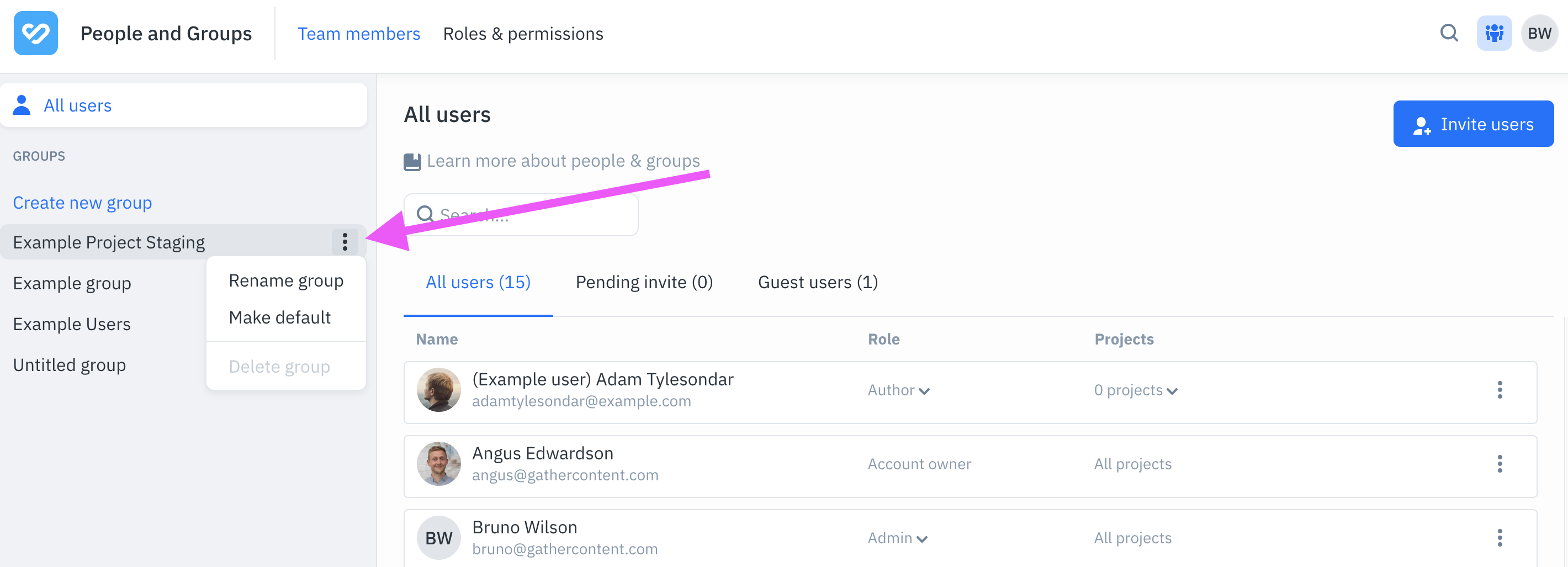Screen dimensions: 1568x567
Task: Switch to the Guest users tab
Action: (818, 282)
